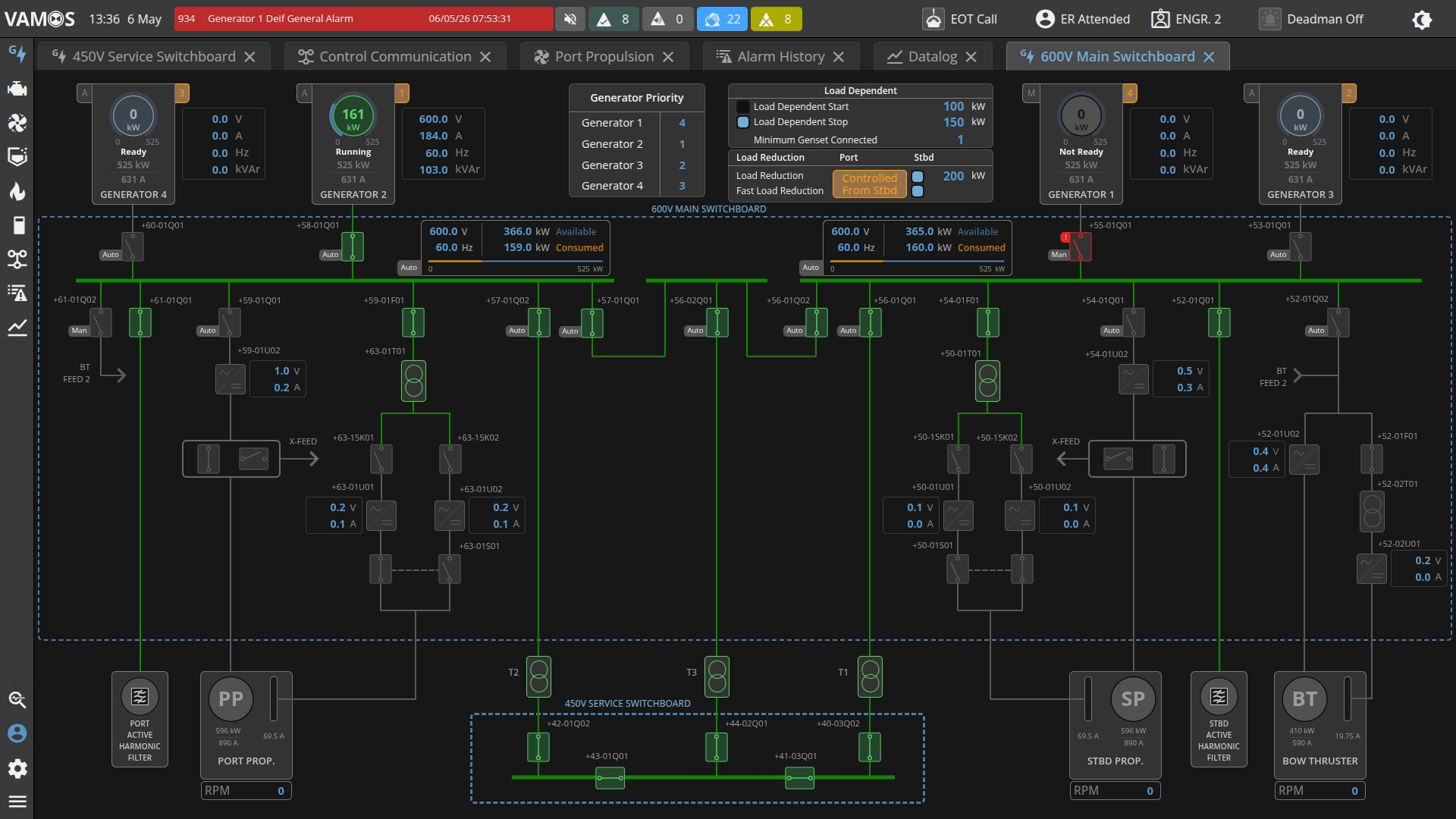Select the SP stbd propulsion motor icon
The height and width of the screenshot is (819, 1456).
pos(1133,698)
